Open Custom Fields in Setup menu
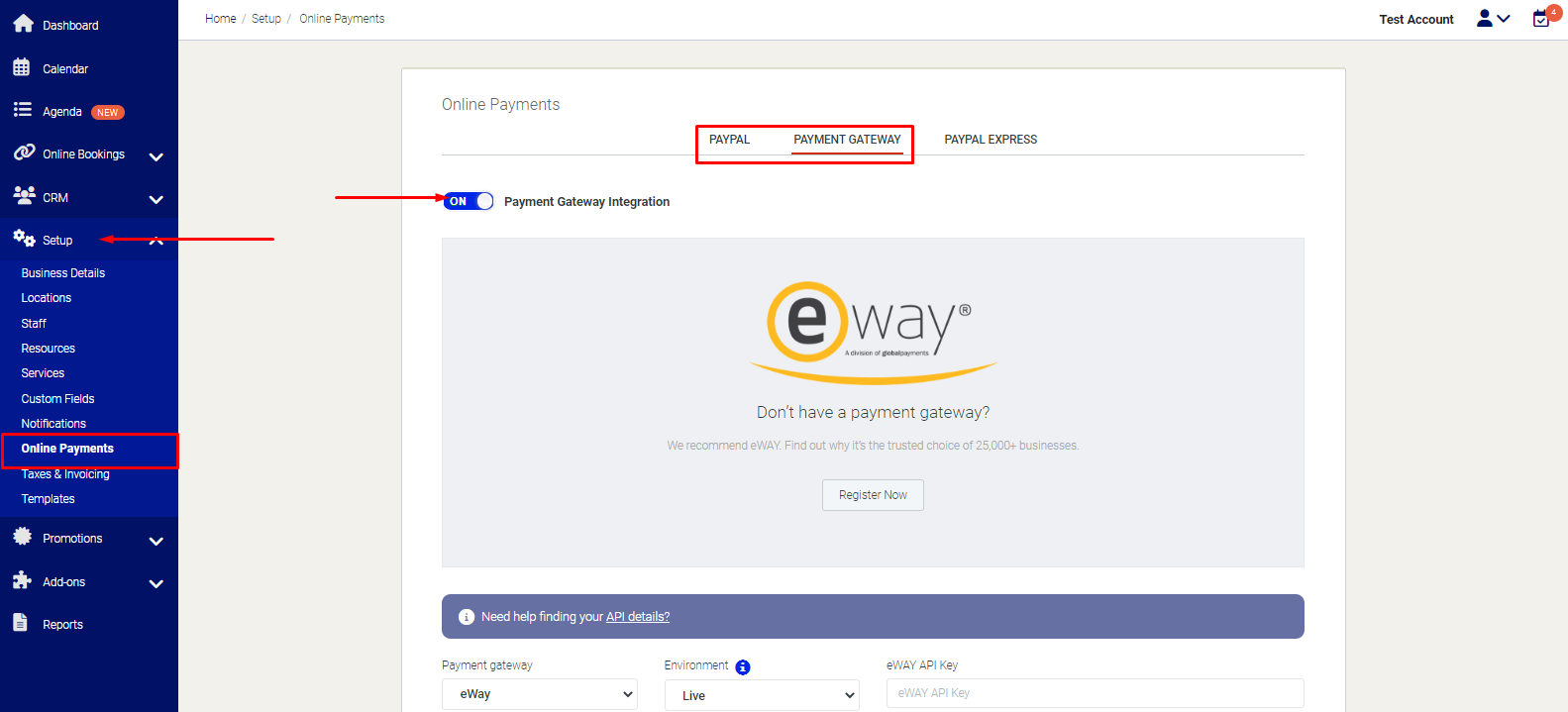Viewport: 1568px width, 712px height. [58, 399]
